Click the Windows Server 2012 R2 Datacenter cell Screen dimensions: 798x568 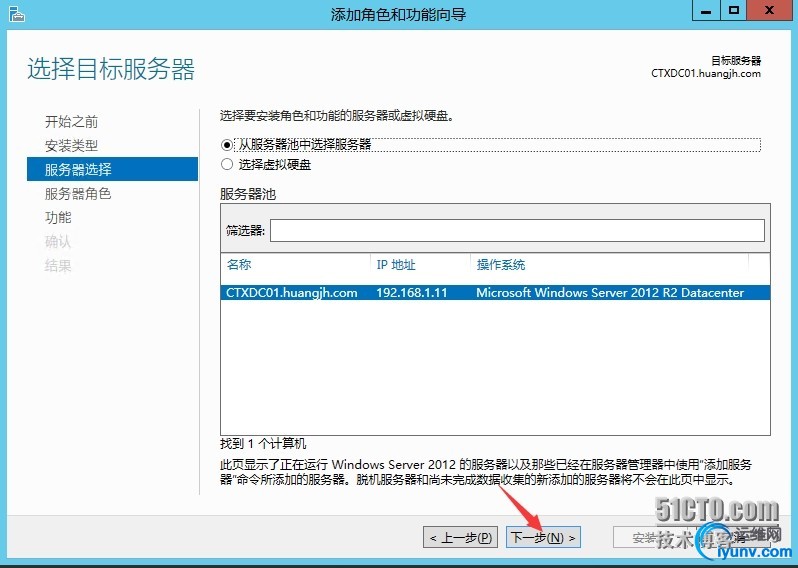(610, 293)
